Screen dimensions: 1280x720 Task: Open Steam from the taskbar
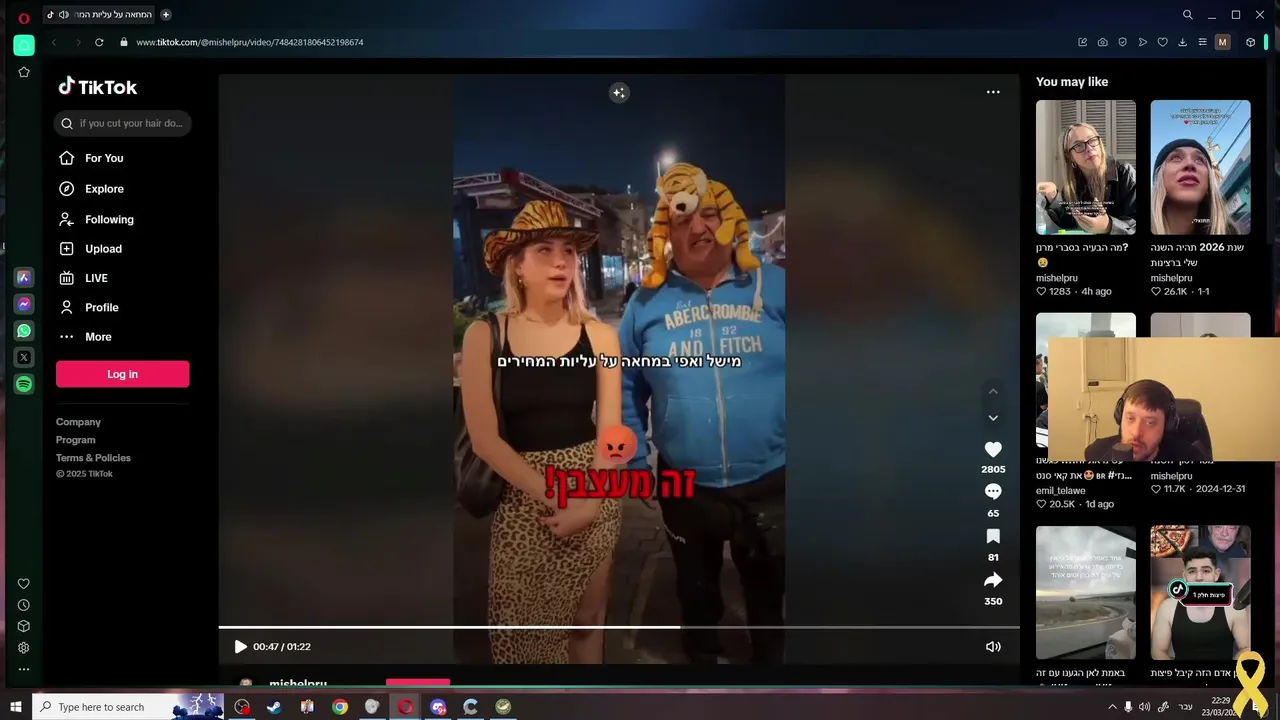click(274, 707)
